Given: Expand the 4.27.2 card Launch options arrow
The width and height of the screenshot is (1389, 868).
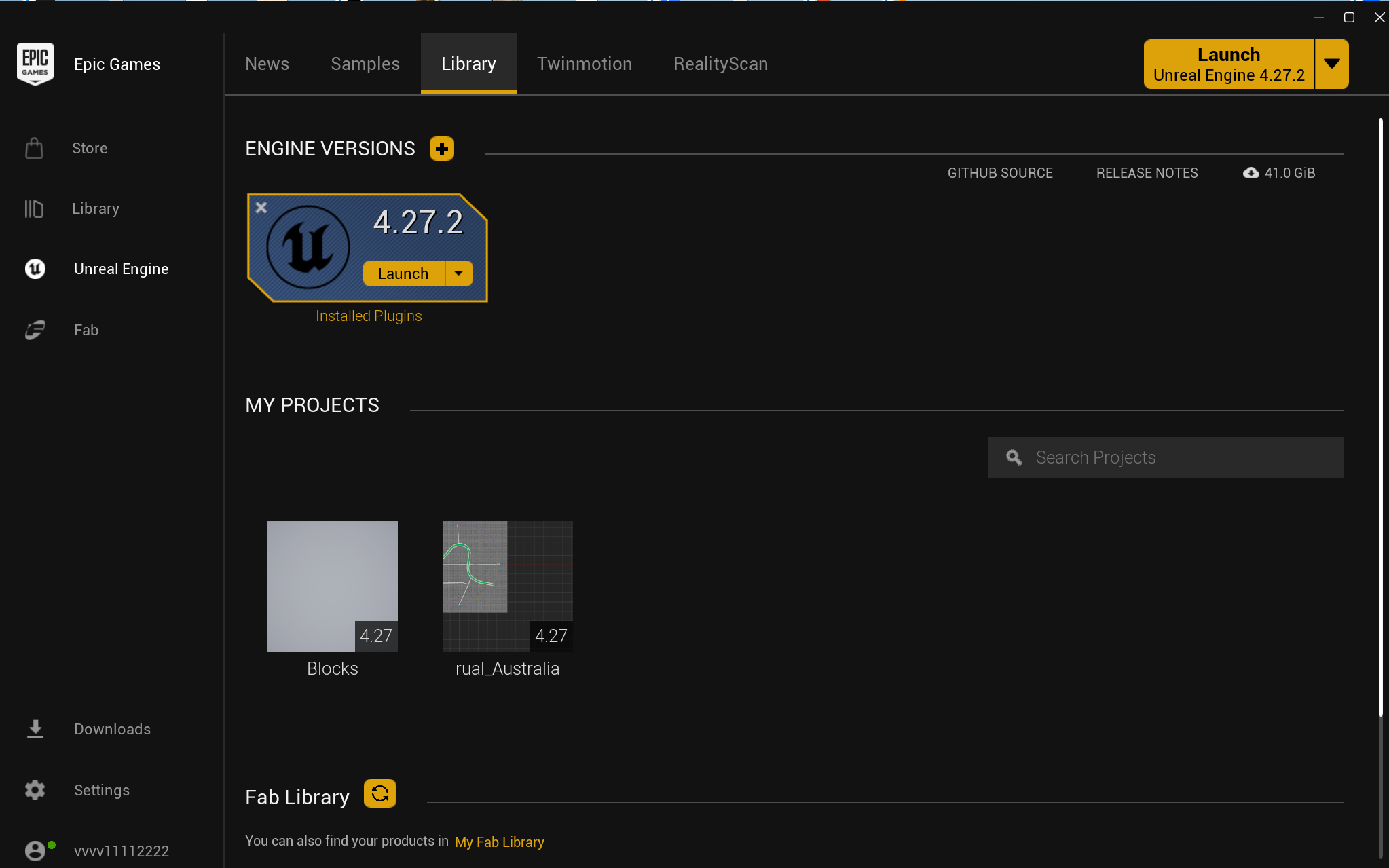Looking at the screenshot, I should click(x=459, y=273).
